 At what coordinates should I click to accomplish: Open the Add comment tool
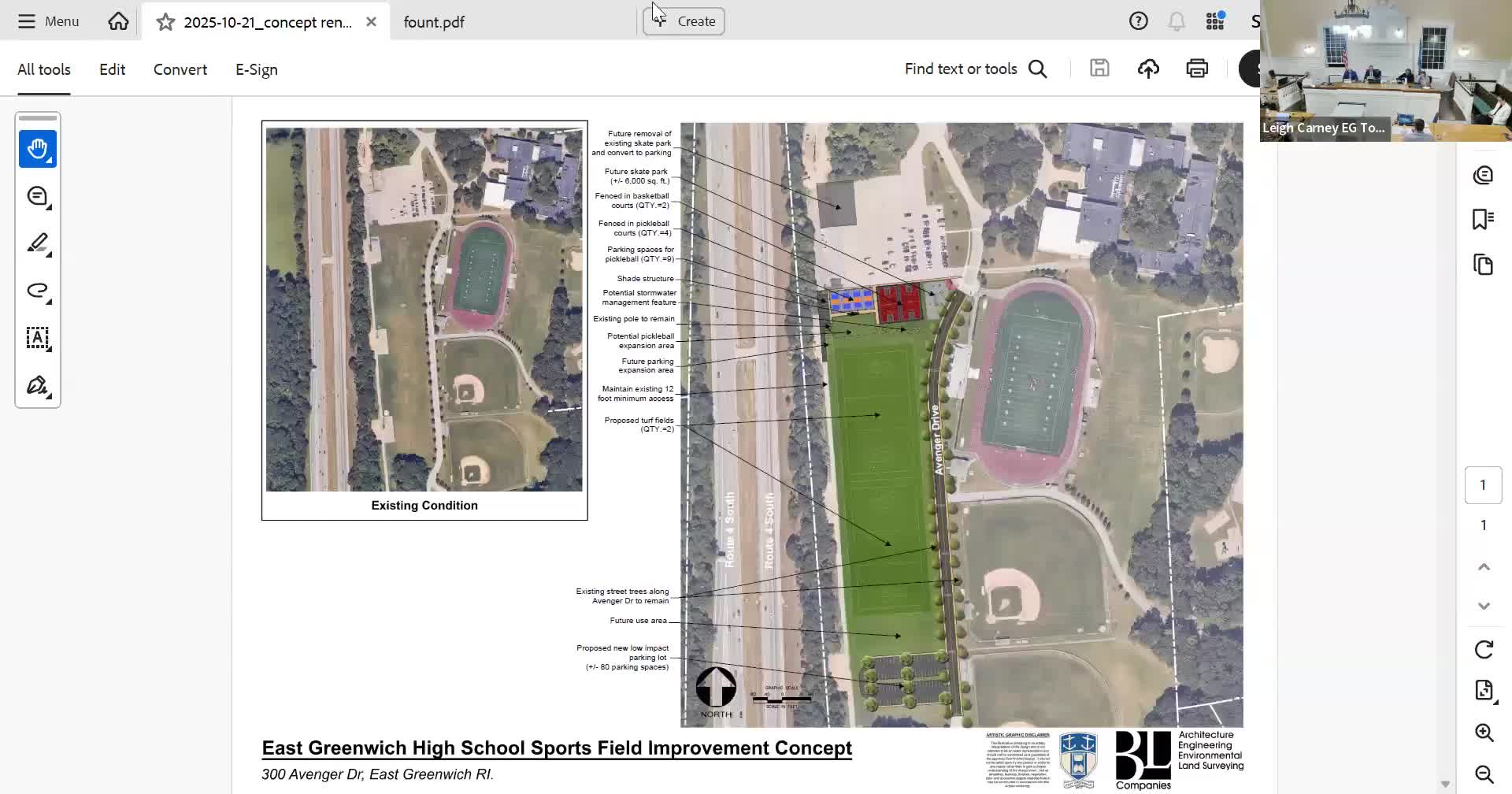tap(38, 196)
